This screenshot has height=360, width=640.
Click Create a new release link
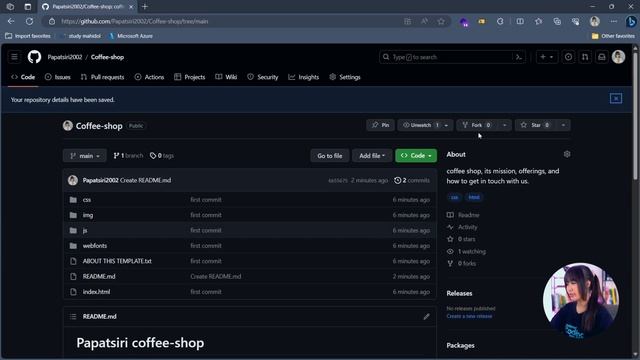coord(469,316)
